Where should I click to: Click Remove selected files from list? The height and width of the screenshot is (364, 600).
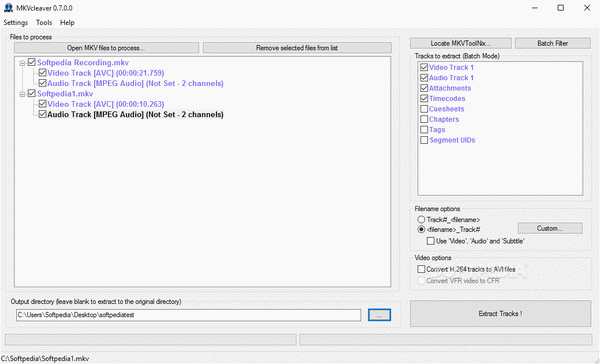(x=297, y=48)
